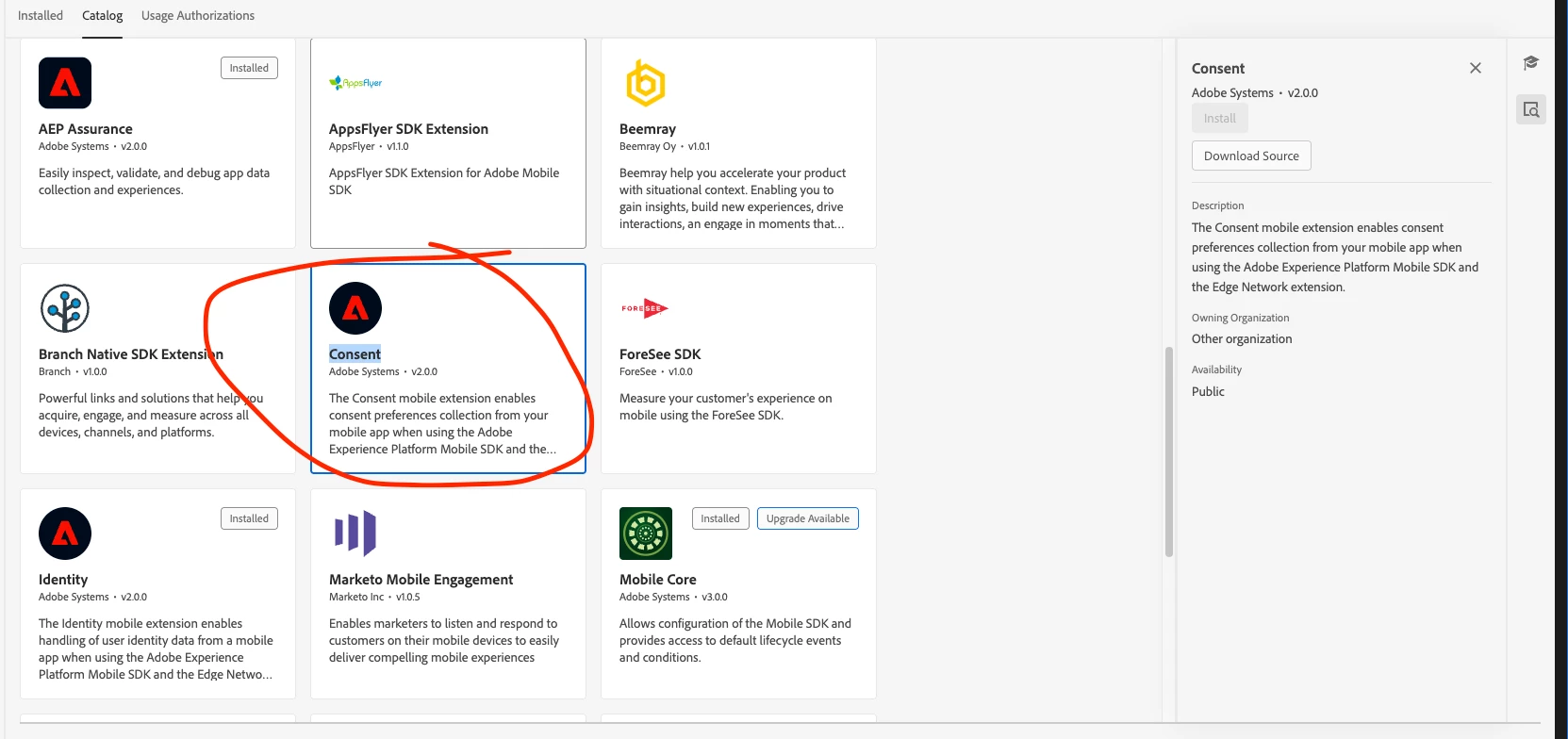Select the Mobile Core title

[658, 580]
